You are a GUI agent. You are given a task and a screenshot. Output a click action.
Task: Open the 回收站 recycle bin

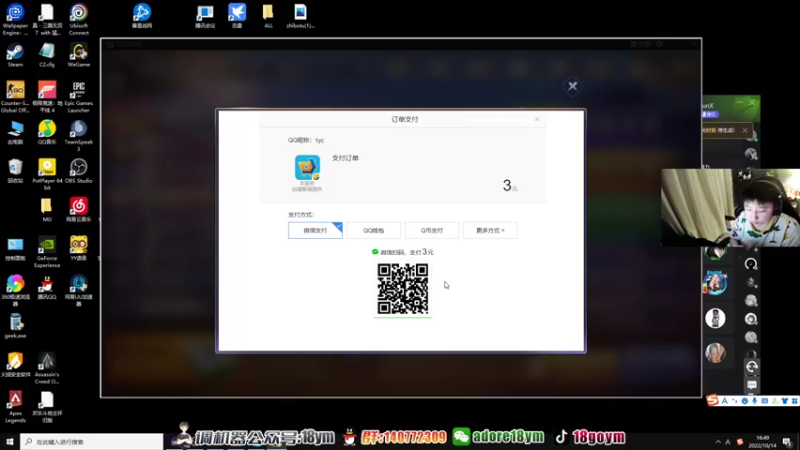15,171
